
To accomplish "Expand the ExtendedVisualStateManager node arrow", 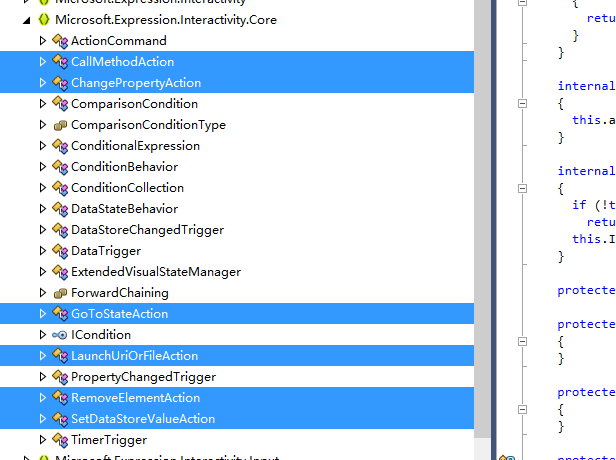I will 43,272.
